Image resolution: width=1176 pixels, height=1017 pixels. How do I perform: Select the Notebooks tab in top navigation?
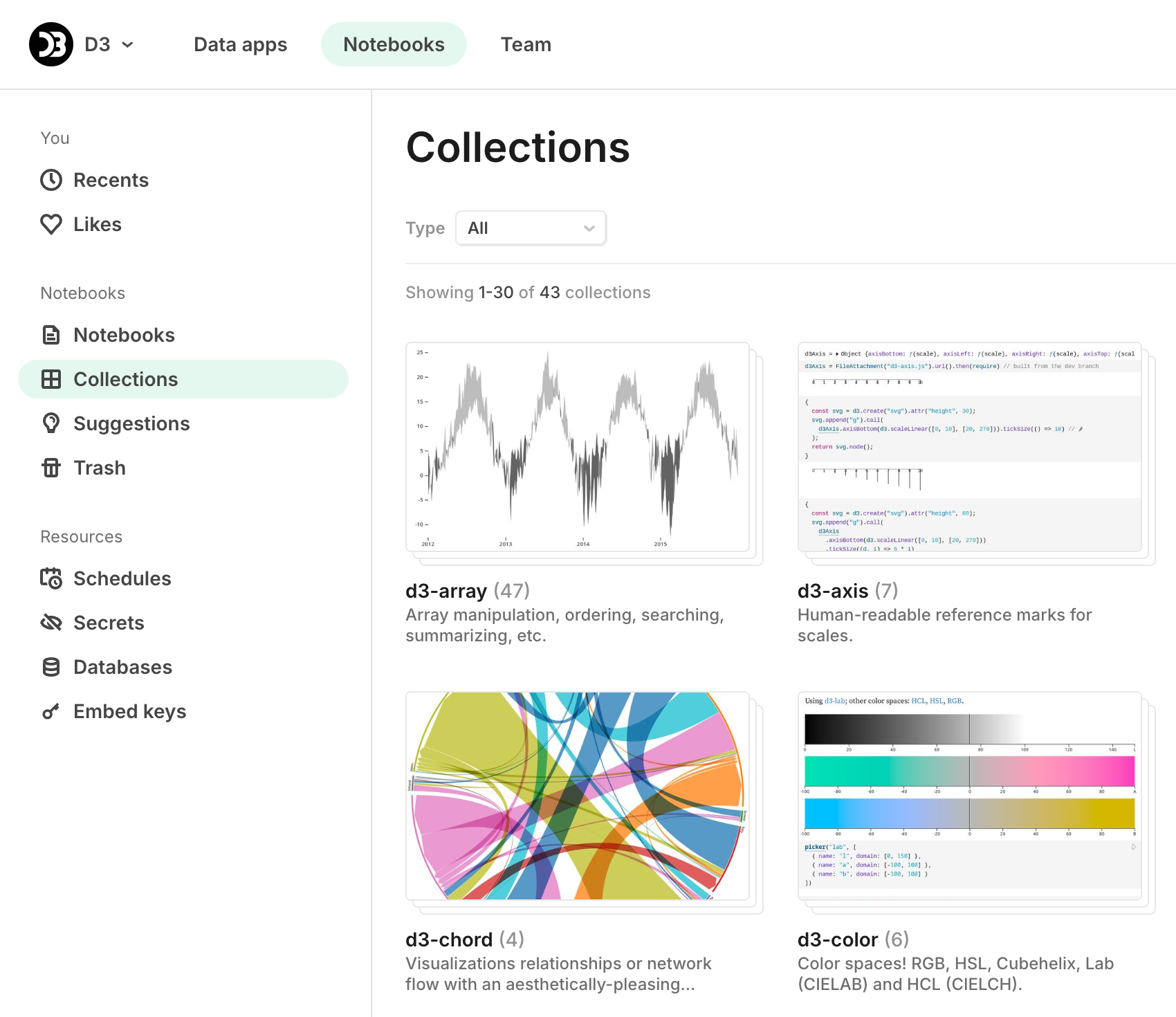[x=393, y=44]
